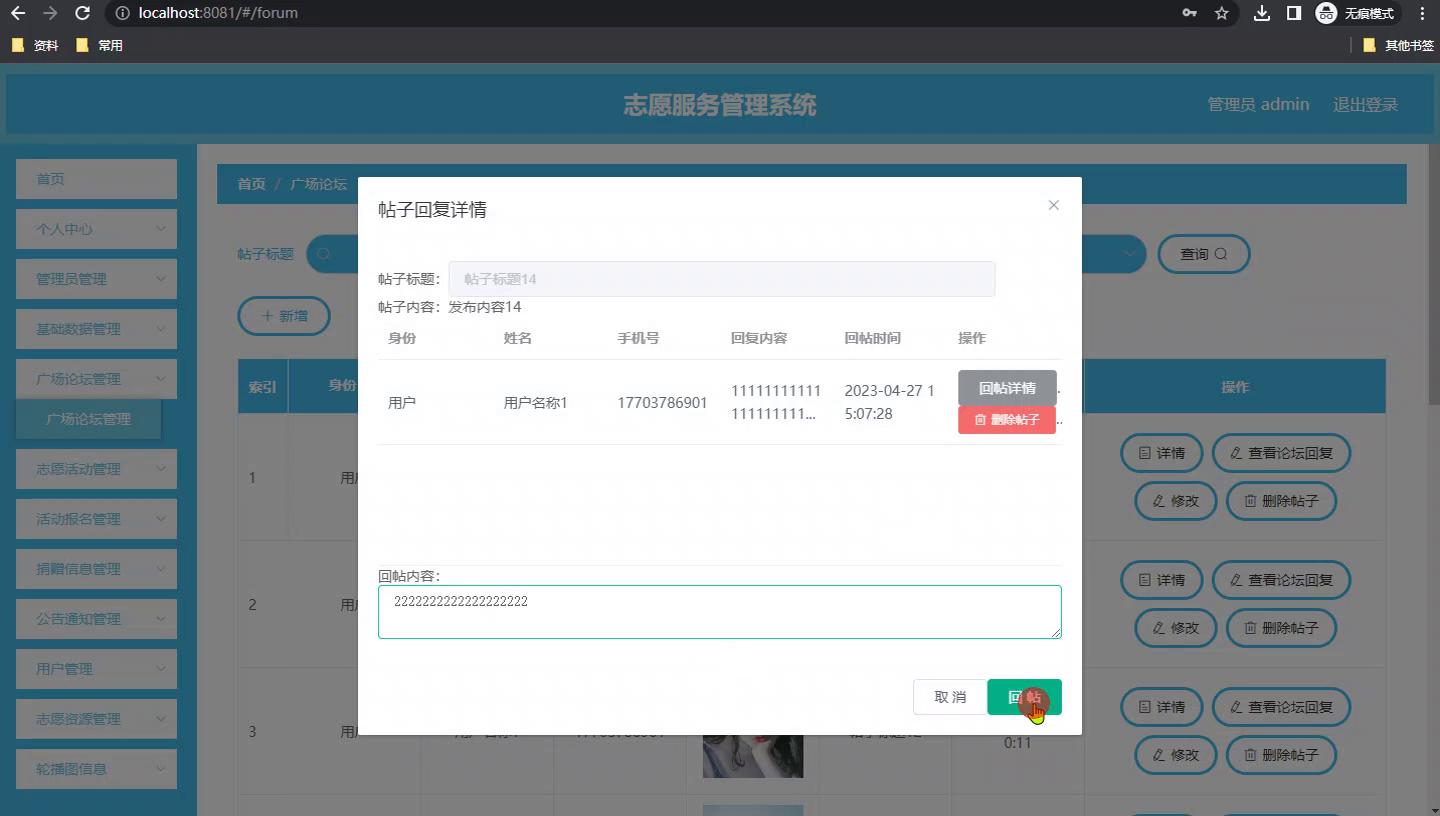Click 首页 breadcrumb link
1440x816 pixels.
251,184
